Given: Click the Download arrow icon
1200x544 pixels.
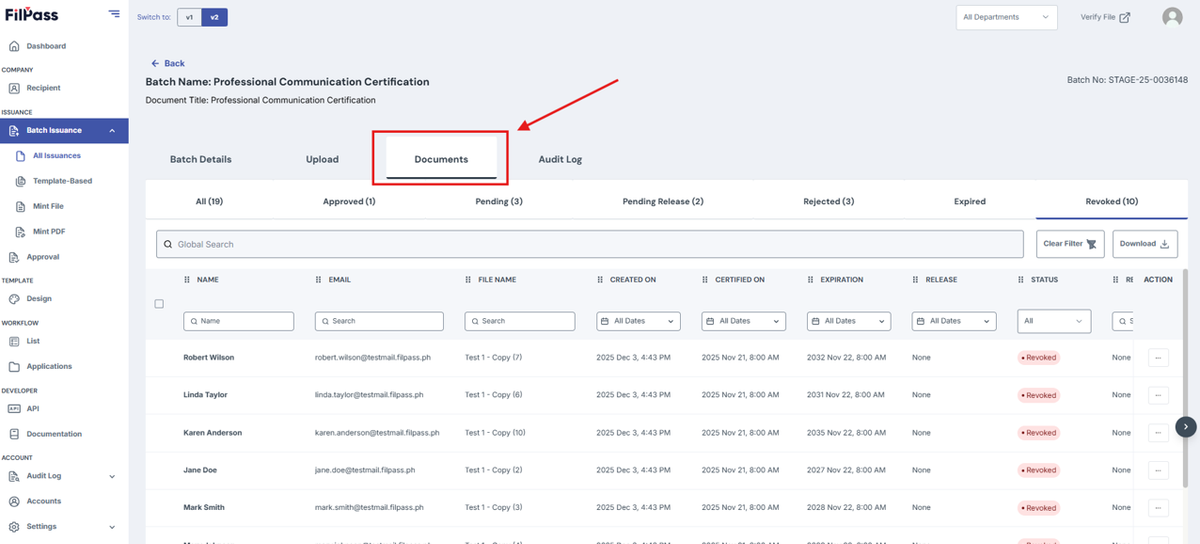Looking at the screenshot, I should [x=1165, y=244].
